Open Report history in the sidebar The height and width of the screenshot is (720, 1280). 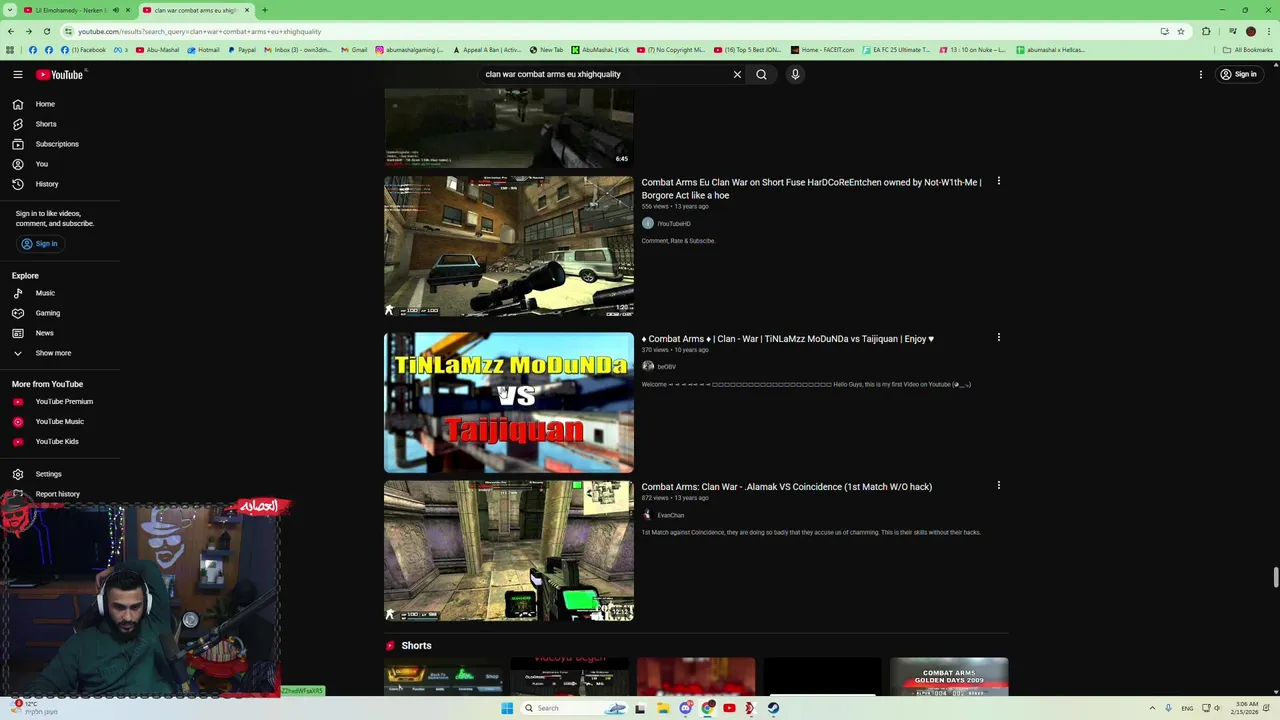pyautogui.click(x=57, y=494)
